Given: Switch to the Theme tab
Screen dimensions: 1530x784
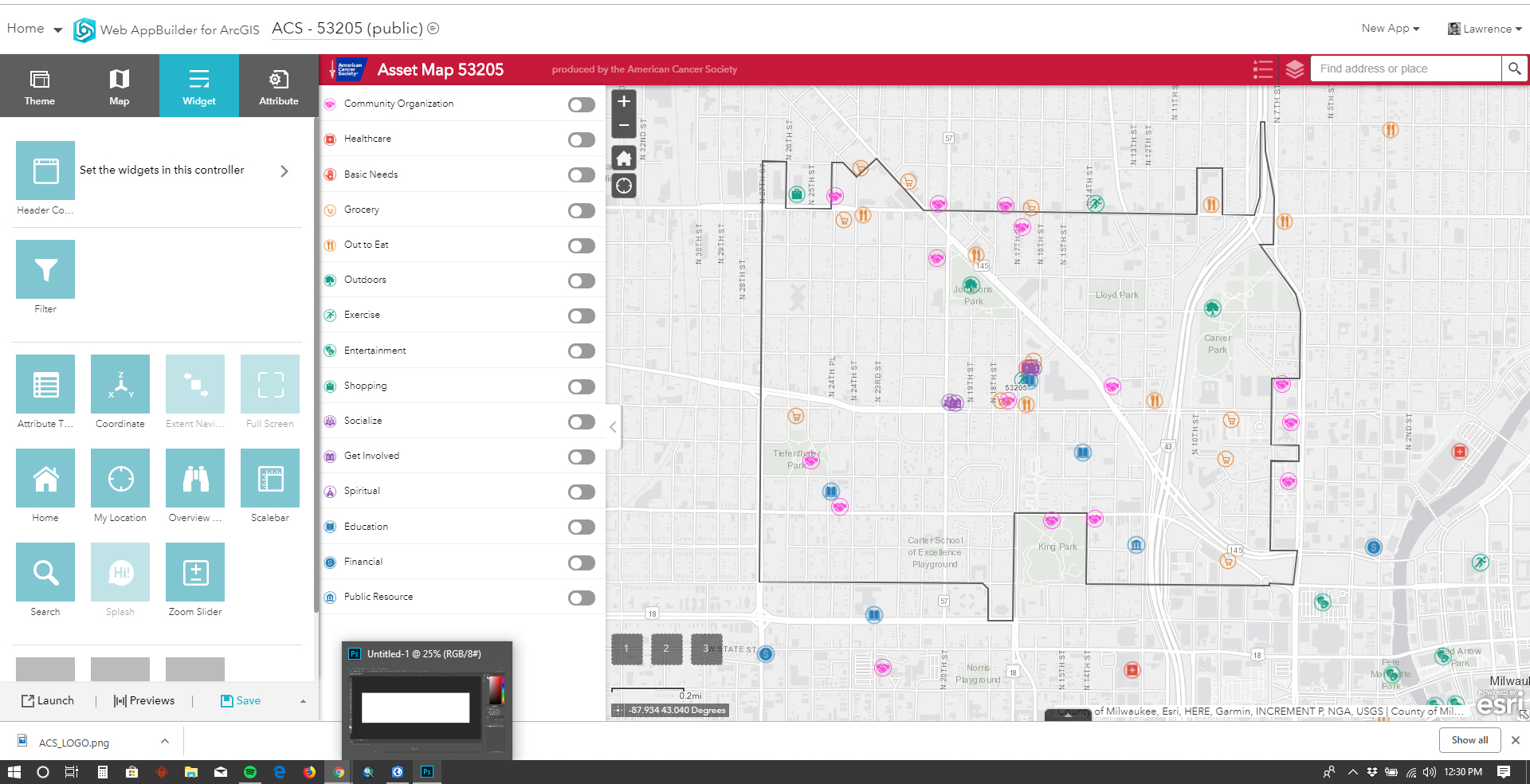Looking at the screenshot, I should coord(40,86).
